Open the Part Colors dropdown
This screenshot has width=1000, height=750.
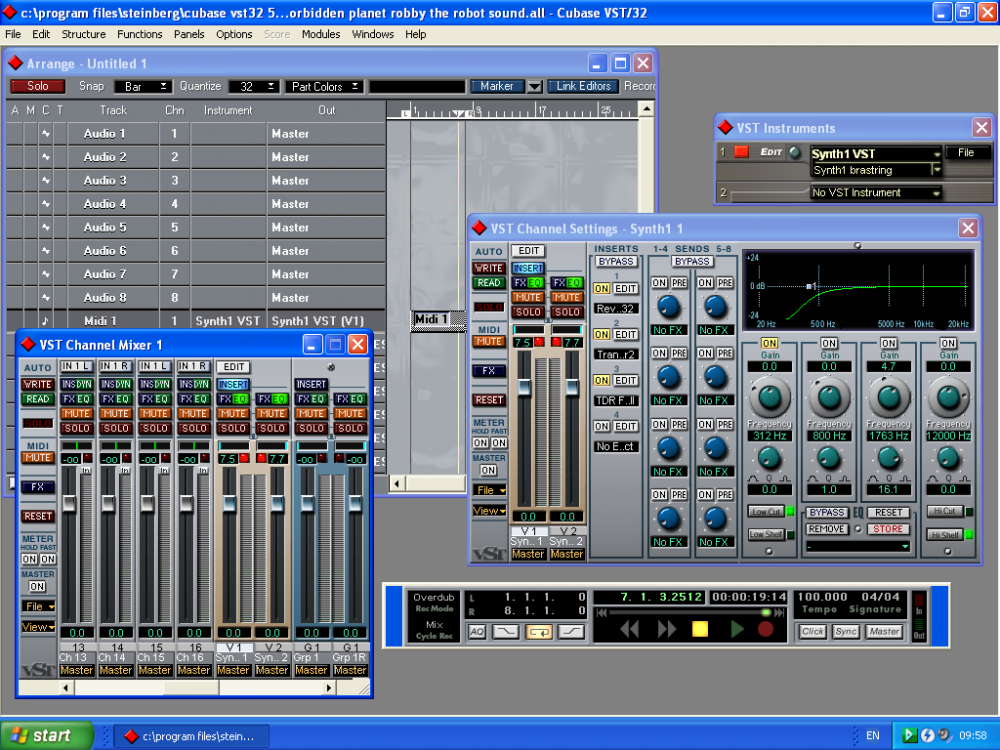324,86
